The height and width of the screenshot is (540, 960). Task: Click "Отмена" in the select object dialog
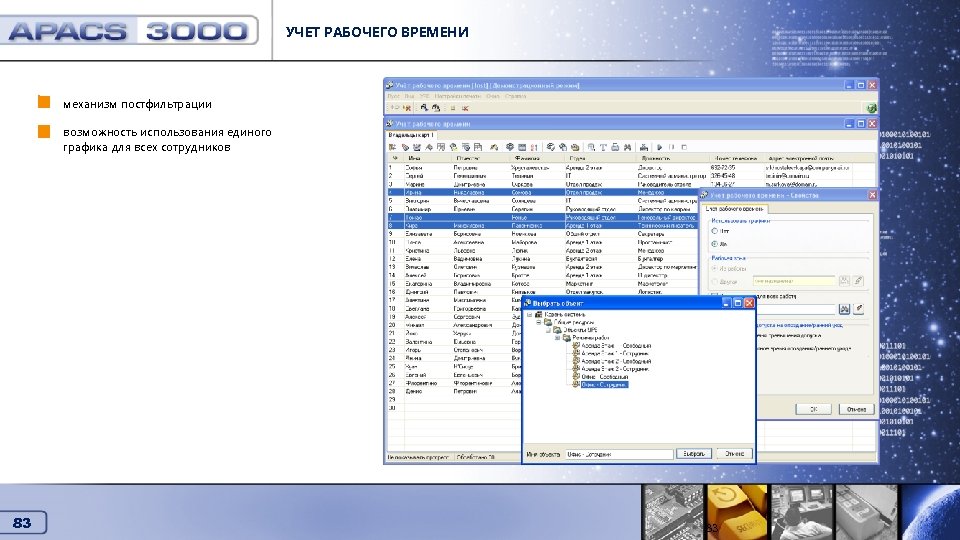(734, 454)
